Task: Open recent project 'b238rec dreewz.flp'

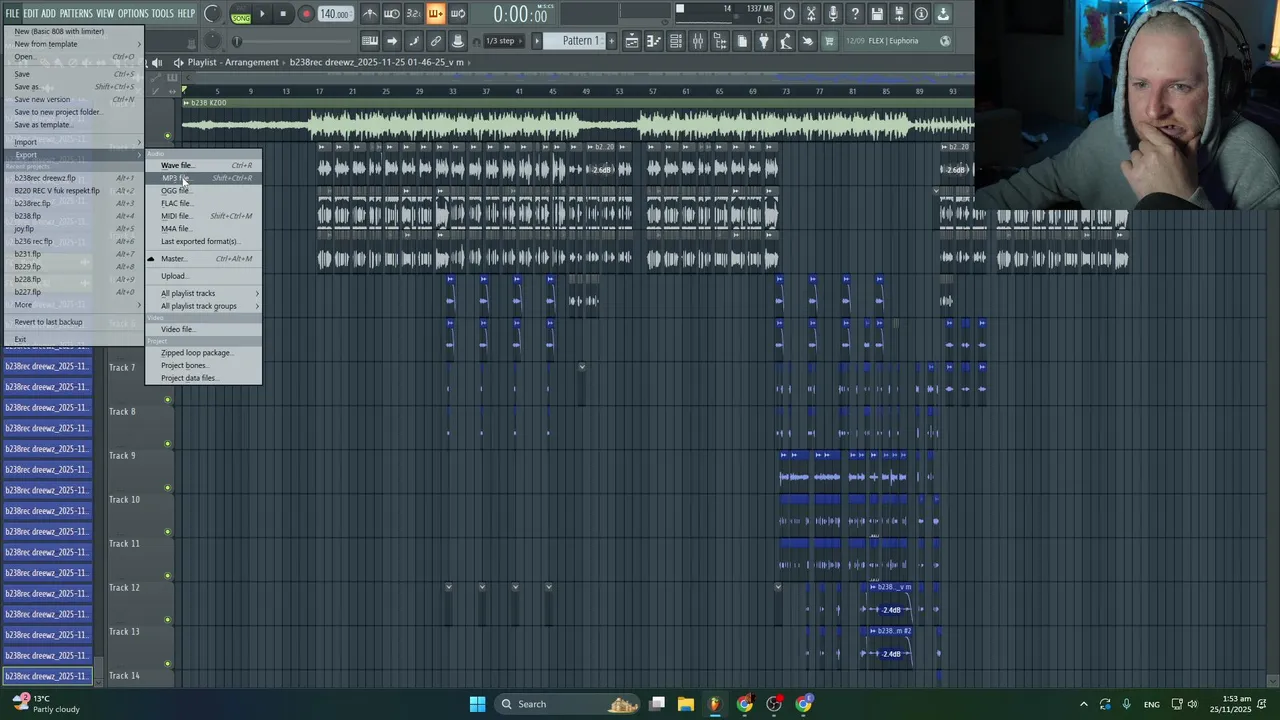Action: [74, 178]
